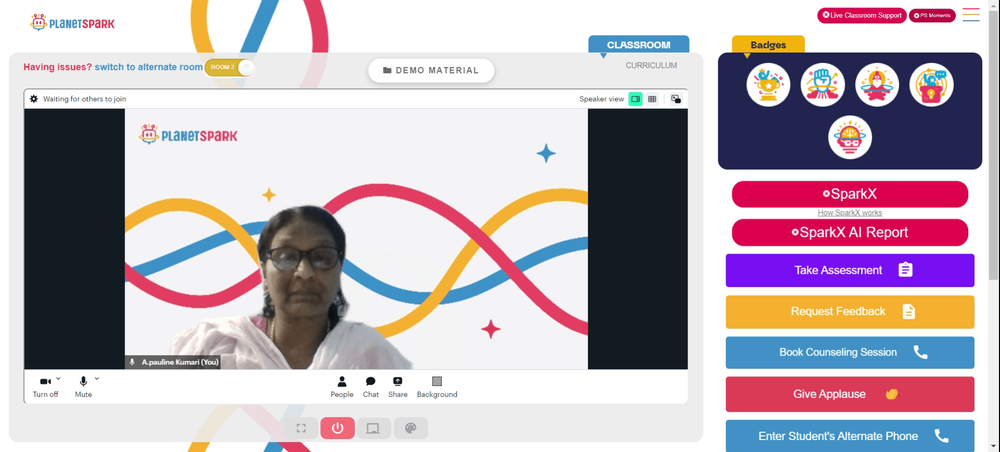
Task: Open PS Moments
Action: pyautogui.click(x=932, y=15)
